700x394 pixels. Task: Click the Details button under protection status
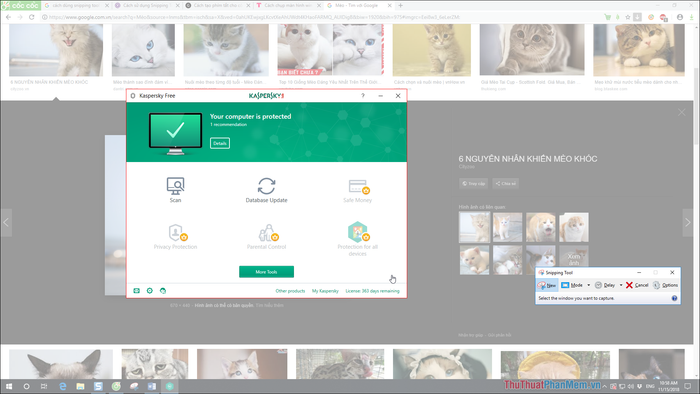click(220, 143)
